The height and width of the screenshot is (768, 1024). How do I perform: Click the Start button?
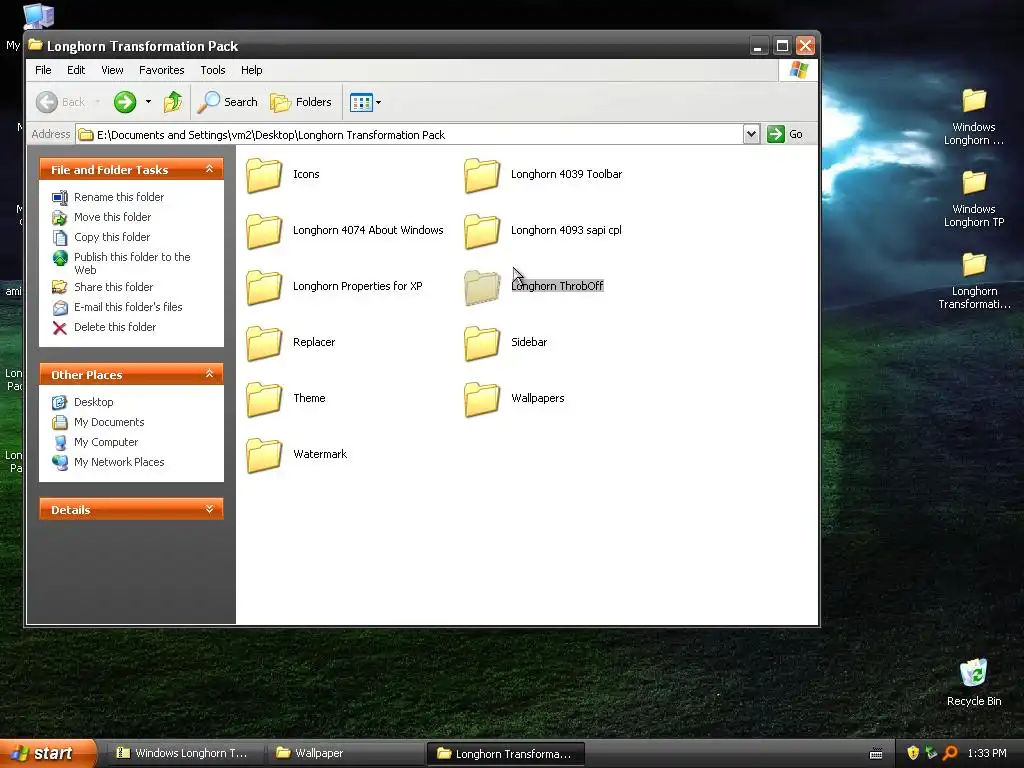click(48, 753)
